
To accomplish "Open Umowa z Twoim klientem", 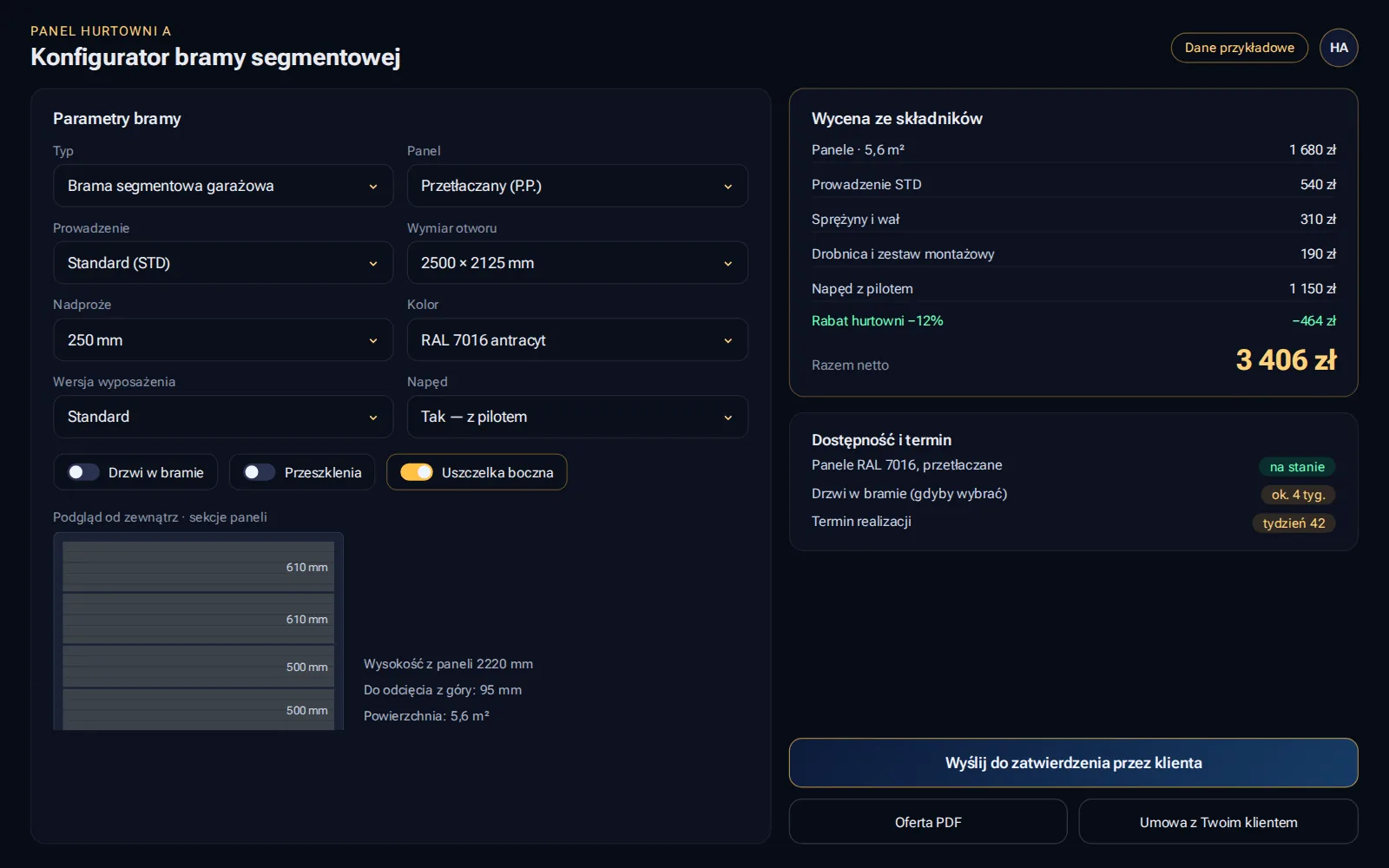I will click(1218, 822).
